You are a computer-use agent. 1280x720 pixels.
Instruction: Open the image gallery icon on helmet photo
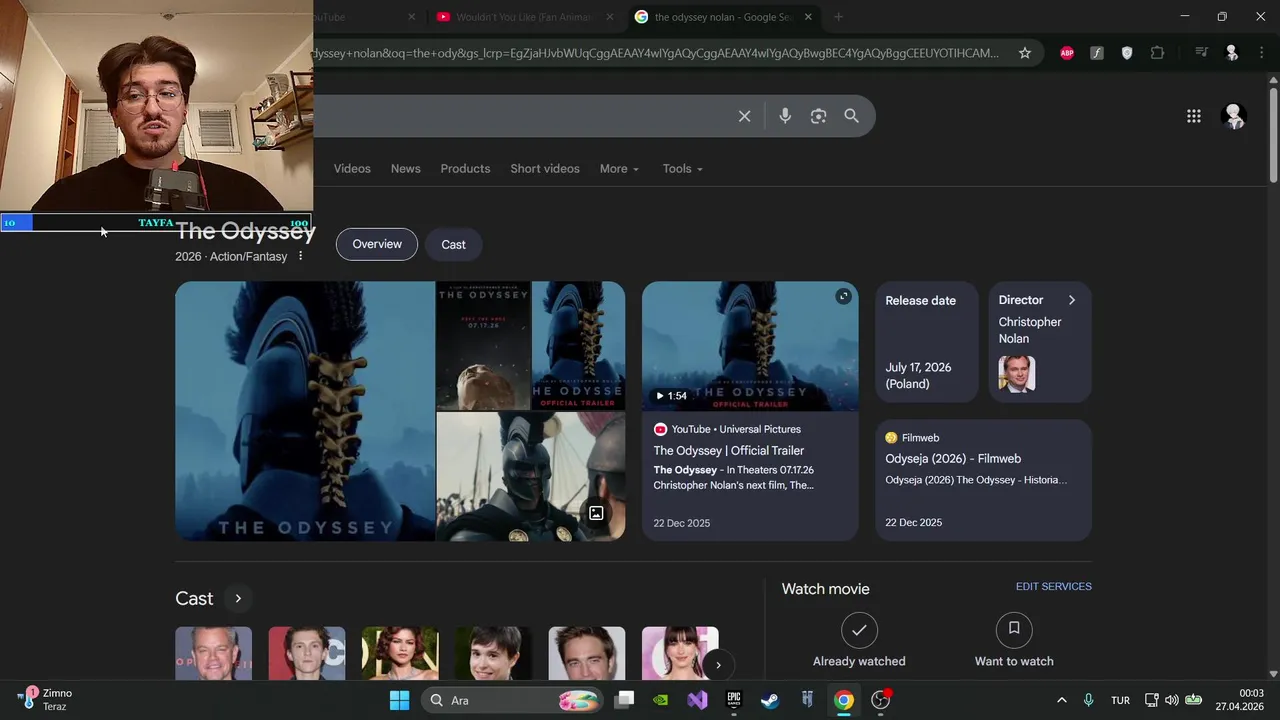[x=596, y=513]
